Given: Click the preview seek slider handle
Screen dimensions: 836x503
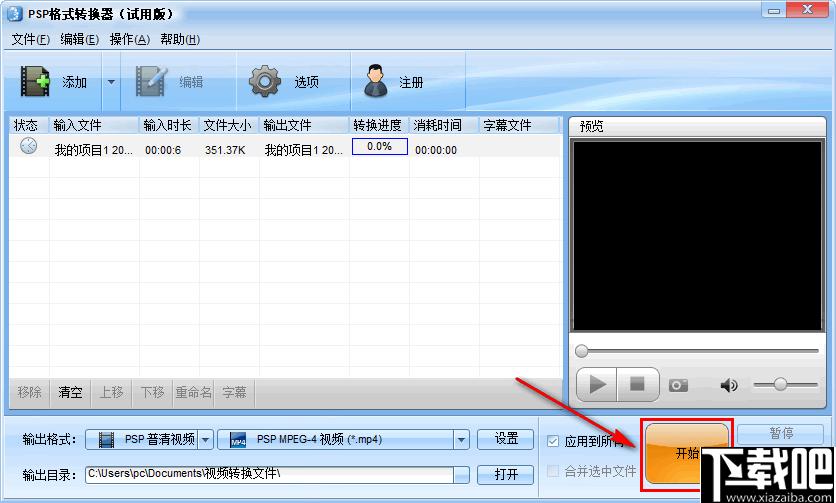Looking at the screenshot, I should 582,351.
